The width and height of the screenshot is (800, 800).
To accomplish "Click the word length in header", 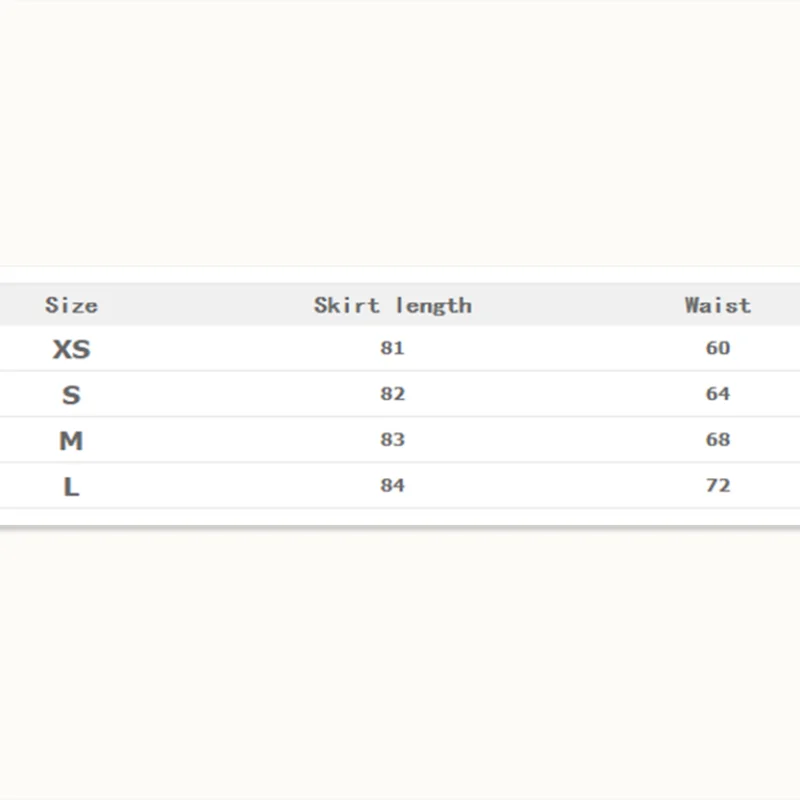I will [x=433, y=305].
